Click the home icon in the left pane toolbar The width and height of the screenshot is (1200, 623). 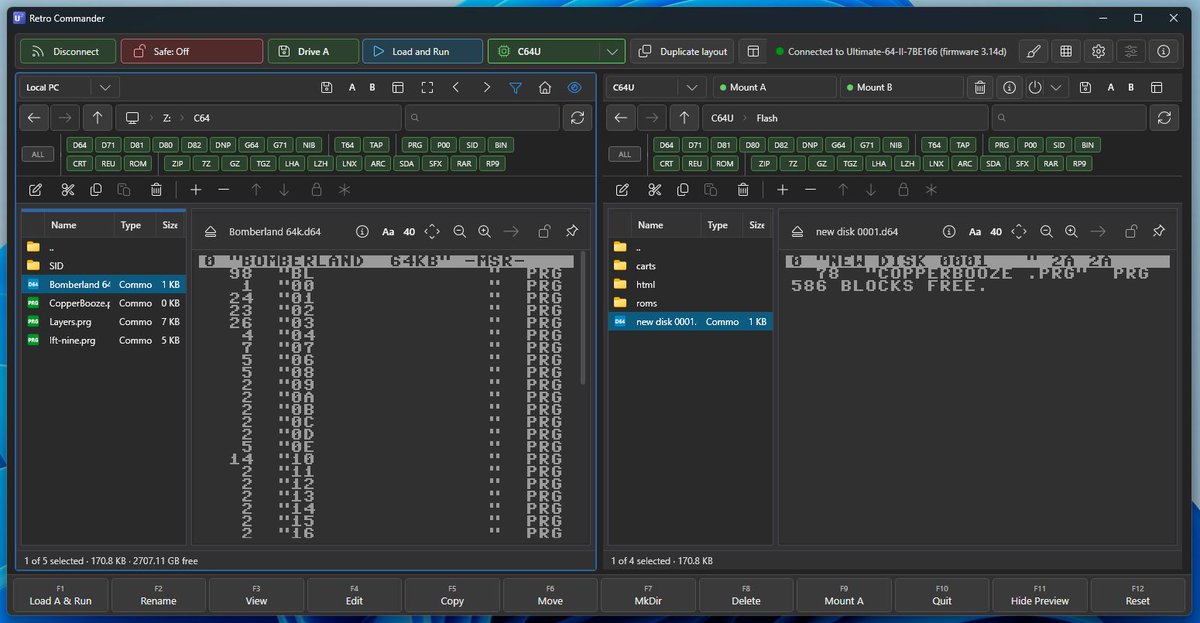545,87
